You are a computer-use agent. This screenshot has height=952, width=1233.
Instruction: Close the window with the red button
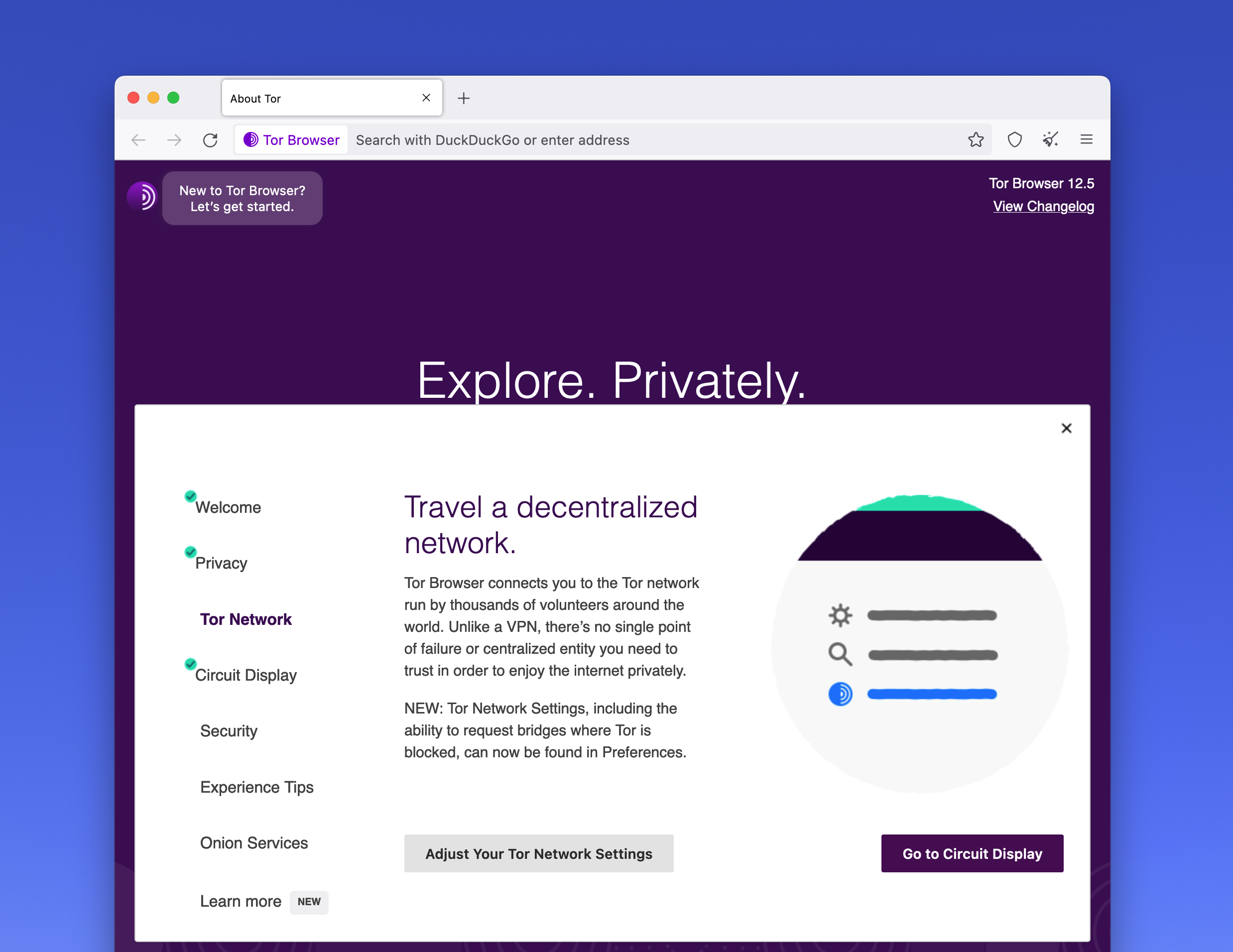pos(133,98)
